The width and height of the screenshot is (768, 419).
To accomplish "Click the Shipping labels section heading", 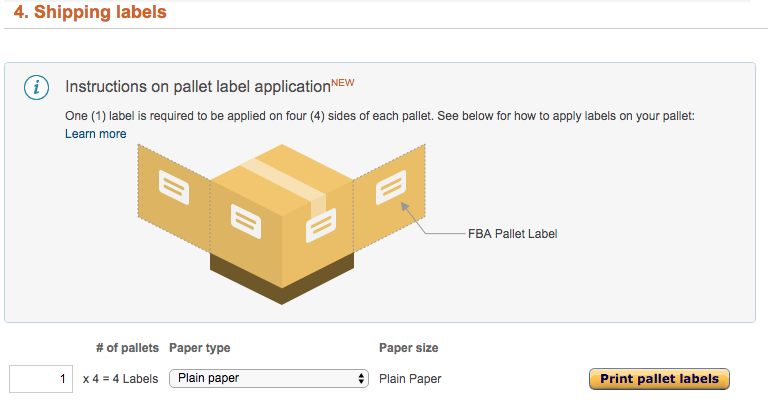I will [90, 12].
